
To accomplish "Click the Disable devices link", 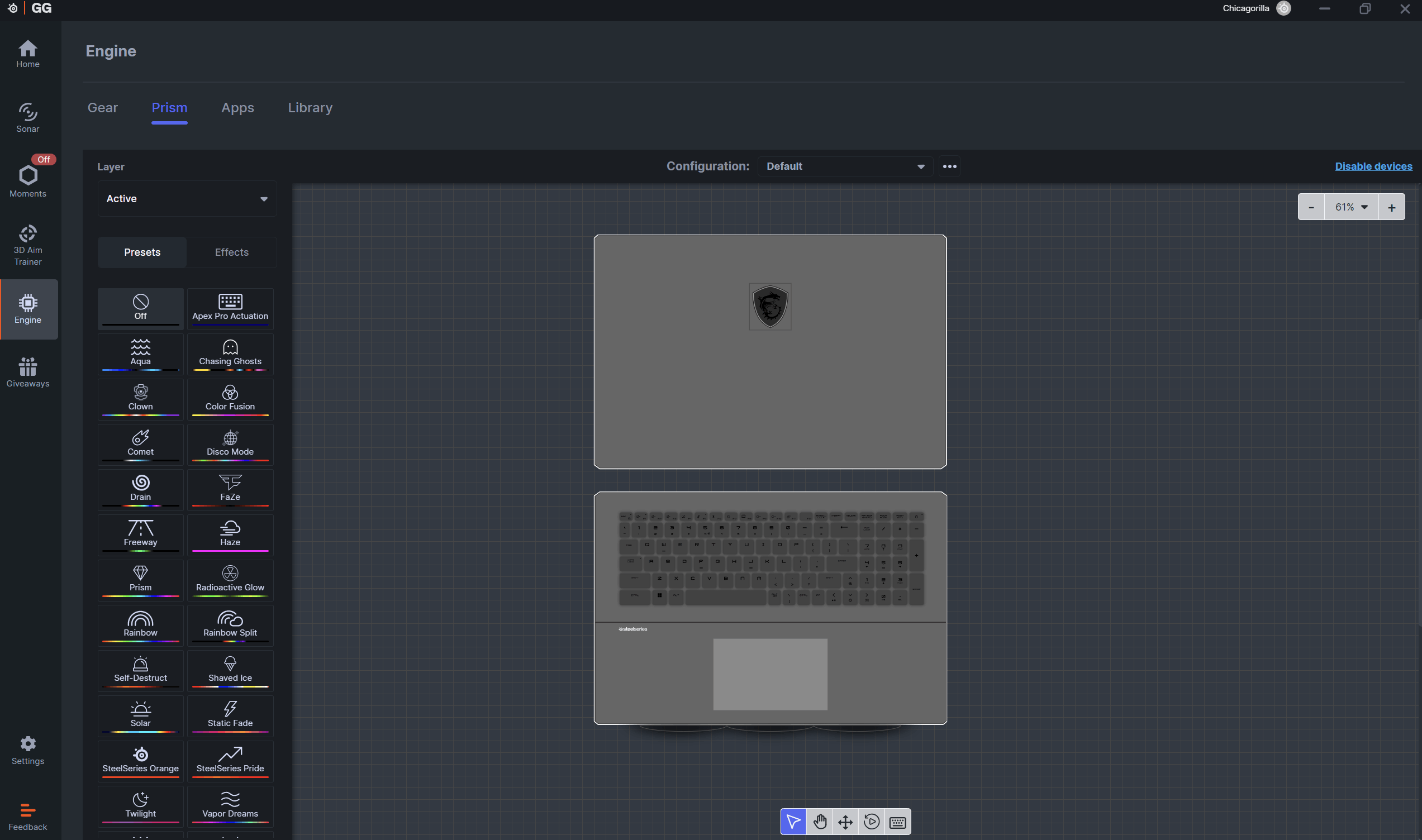I will pos(1373,166).
